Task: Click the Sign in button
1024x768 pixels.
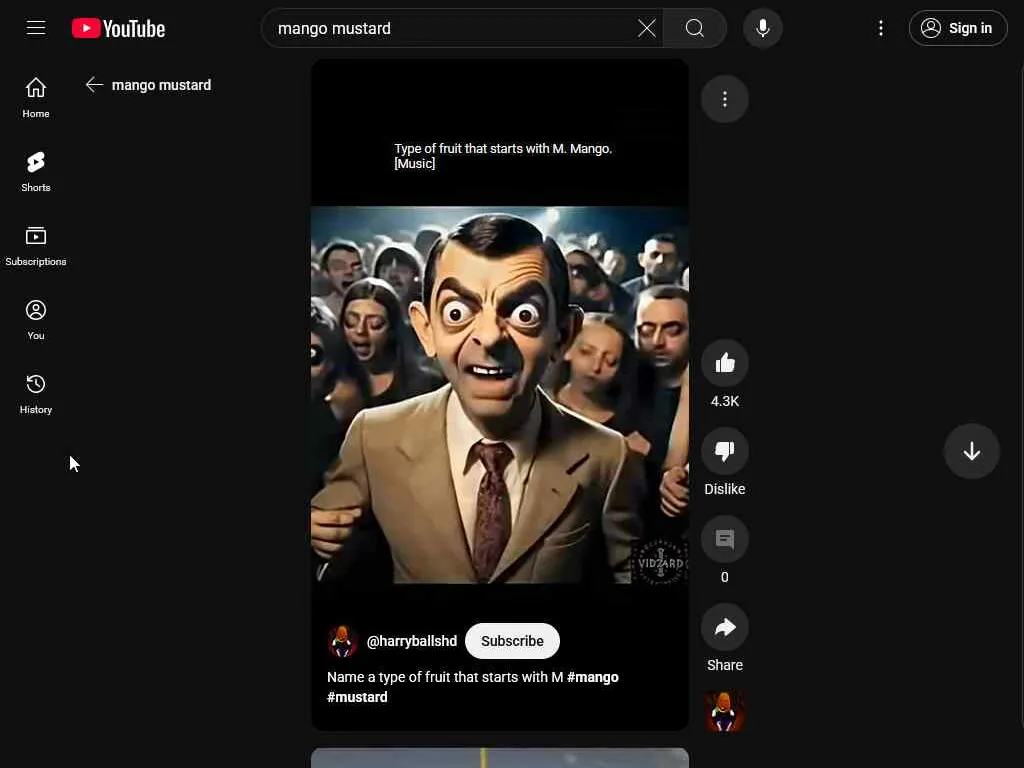Action: point(958,28)
